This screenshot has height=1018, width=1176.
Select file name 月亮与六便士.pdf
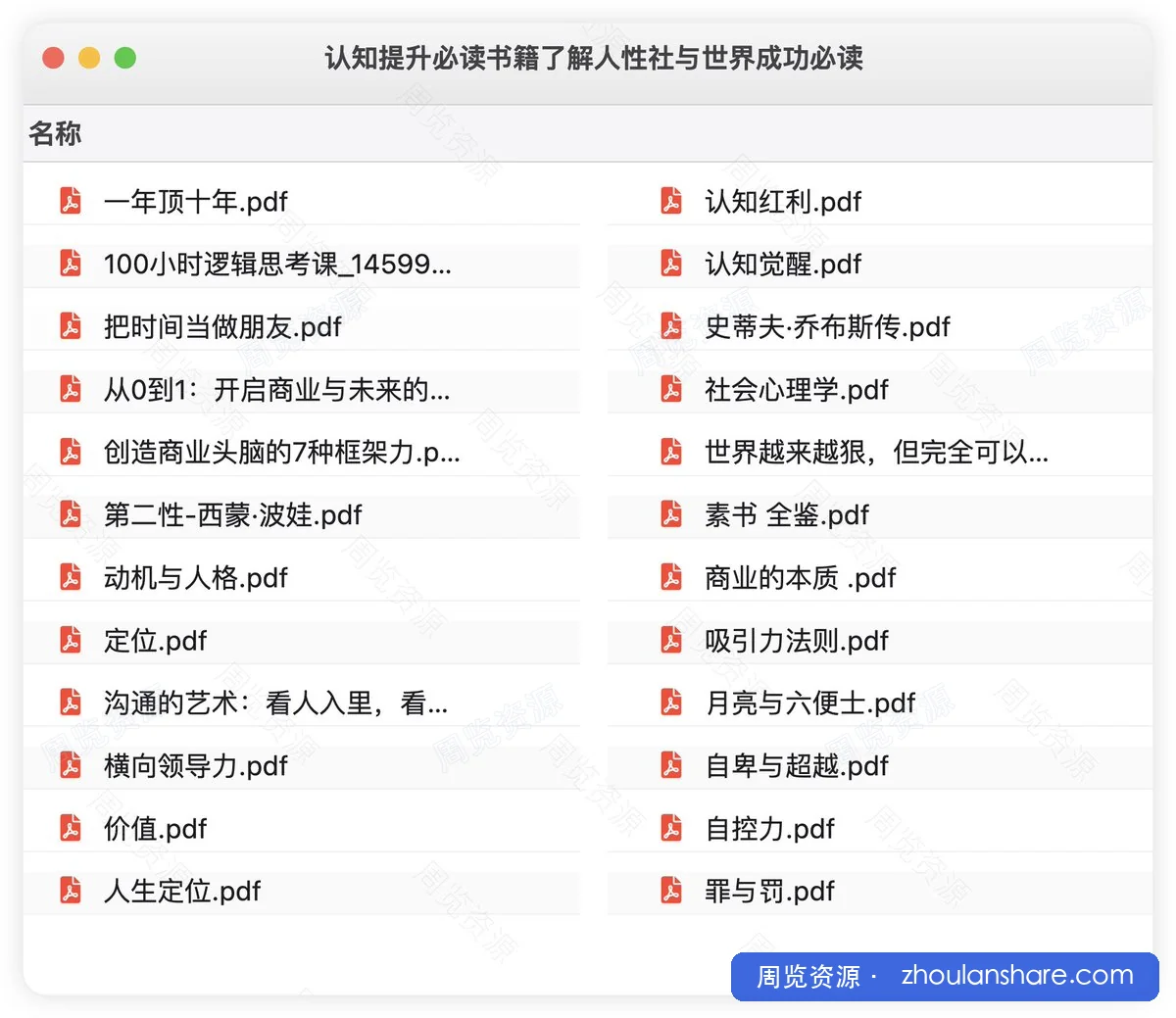coord(810,703)
